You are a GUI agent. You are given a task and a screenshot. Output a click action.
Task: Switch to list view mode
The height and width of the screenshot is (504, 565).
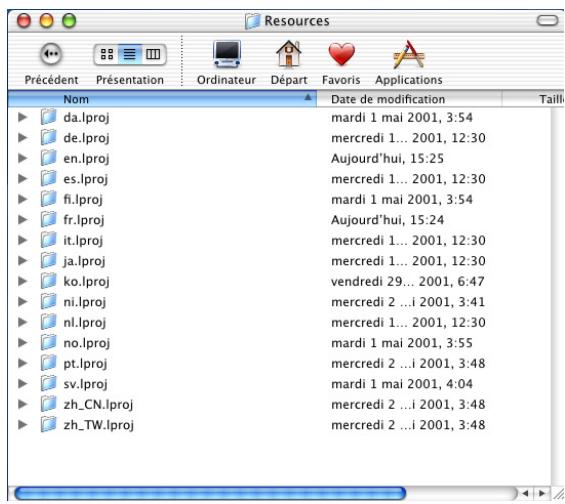[x=129, y=54]
